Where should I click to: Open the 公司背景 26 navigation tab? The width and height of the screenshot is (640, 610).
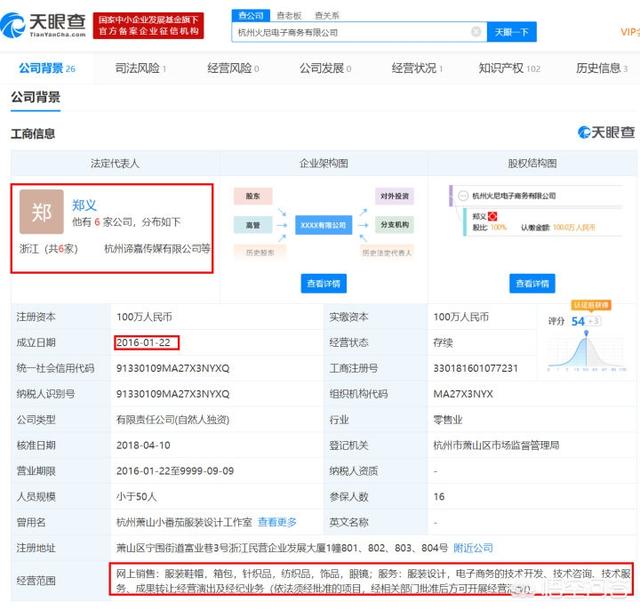(x=47, y=68)
